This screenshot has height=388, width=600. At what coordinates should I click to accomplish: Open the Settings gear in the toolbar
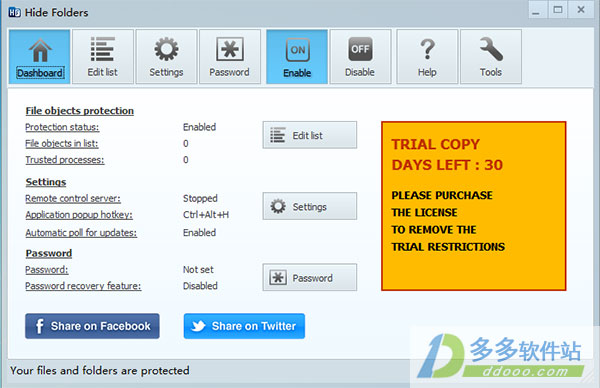166,57
